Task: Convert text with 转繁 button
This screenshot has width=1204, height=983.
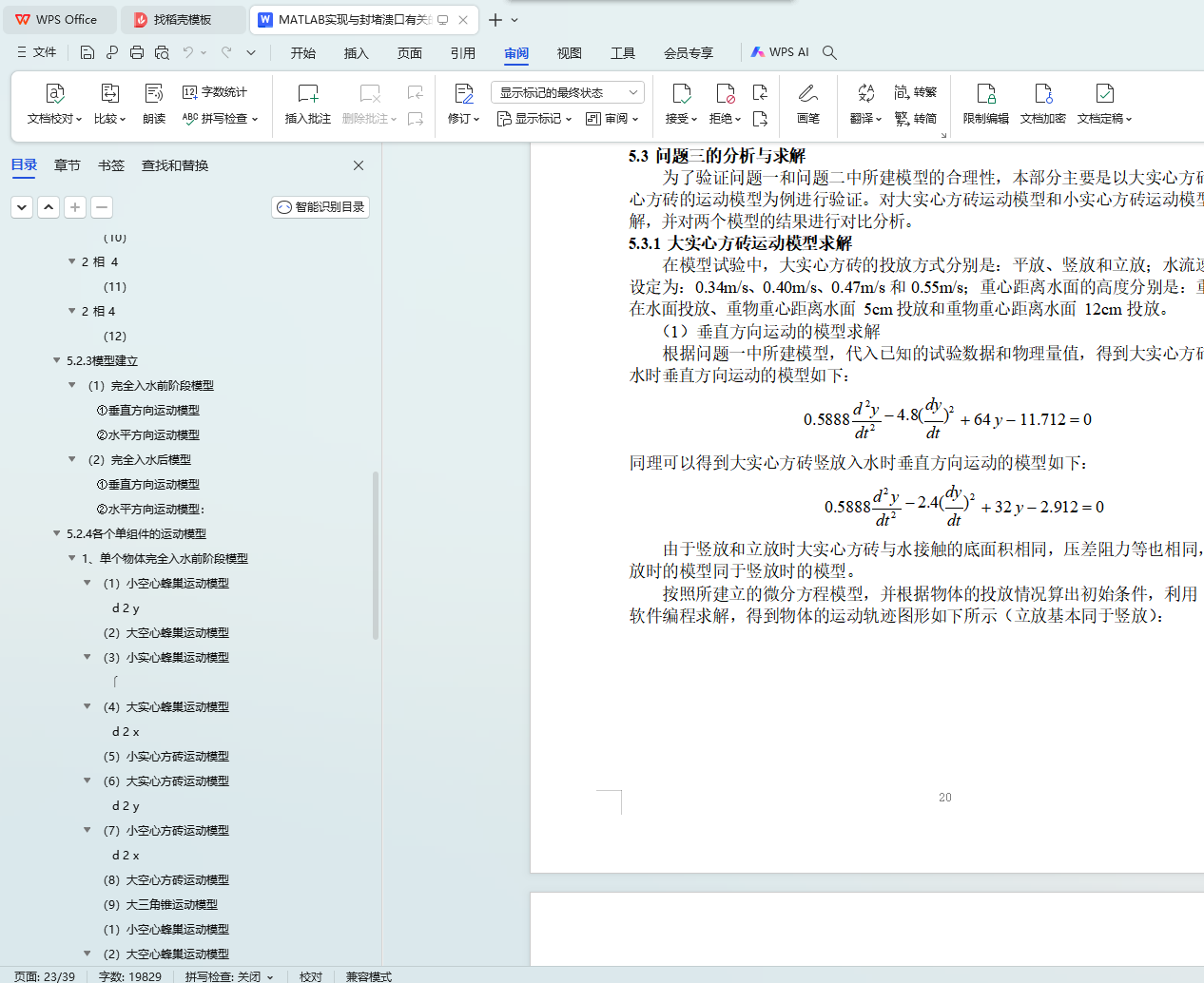Action: click(x=916, y=92)
